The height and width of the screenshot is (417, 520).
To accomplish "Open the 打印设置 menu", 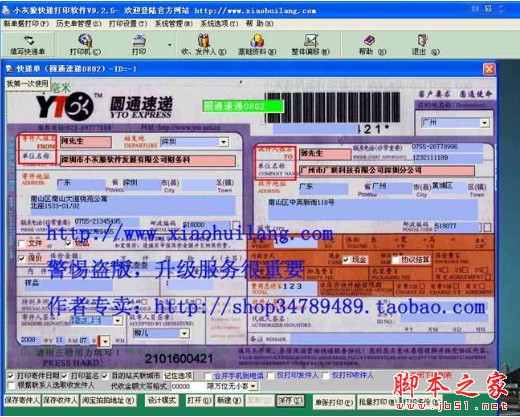I will pos(128,24).
